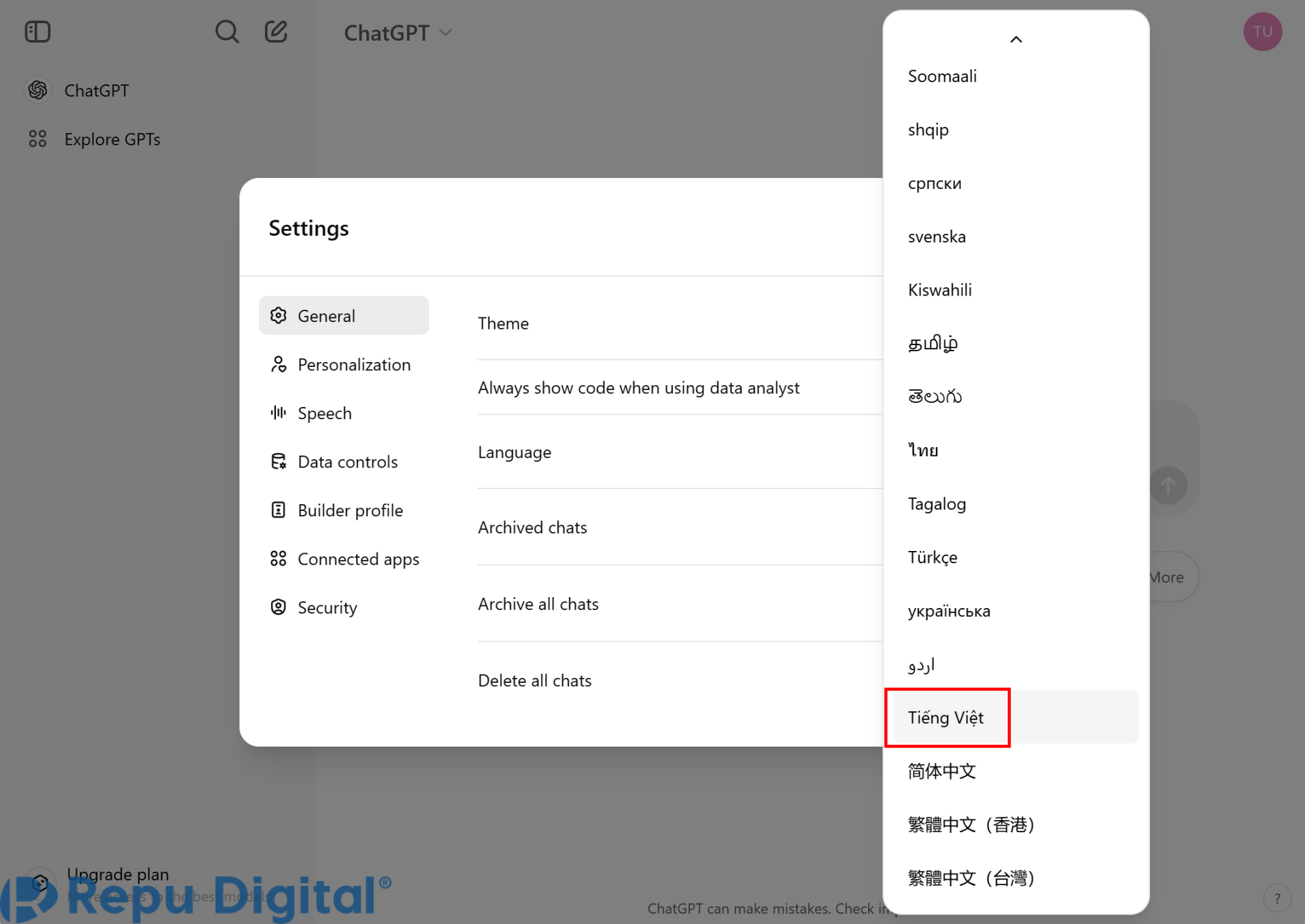This screenshot has width=1305, height=924.
Task: Click the Settings dialog title
Action: (309, 228)
